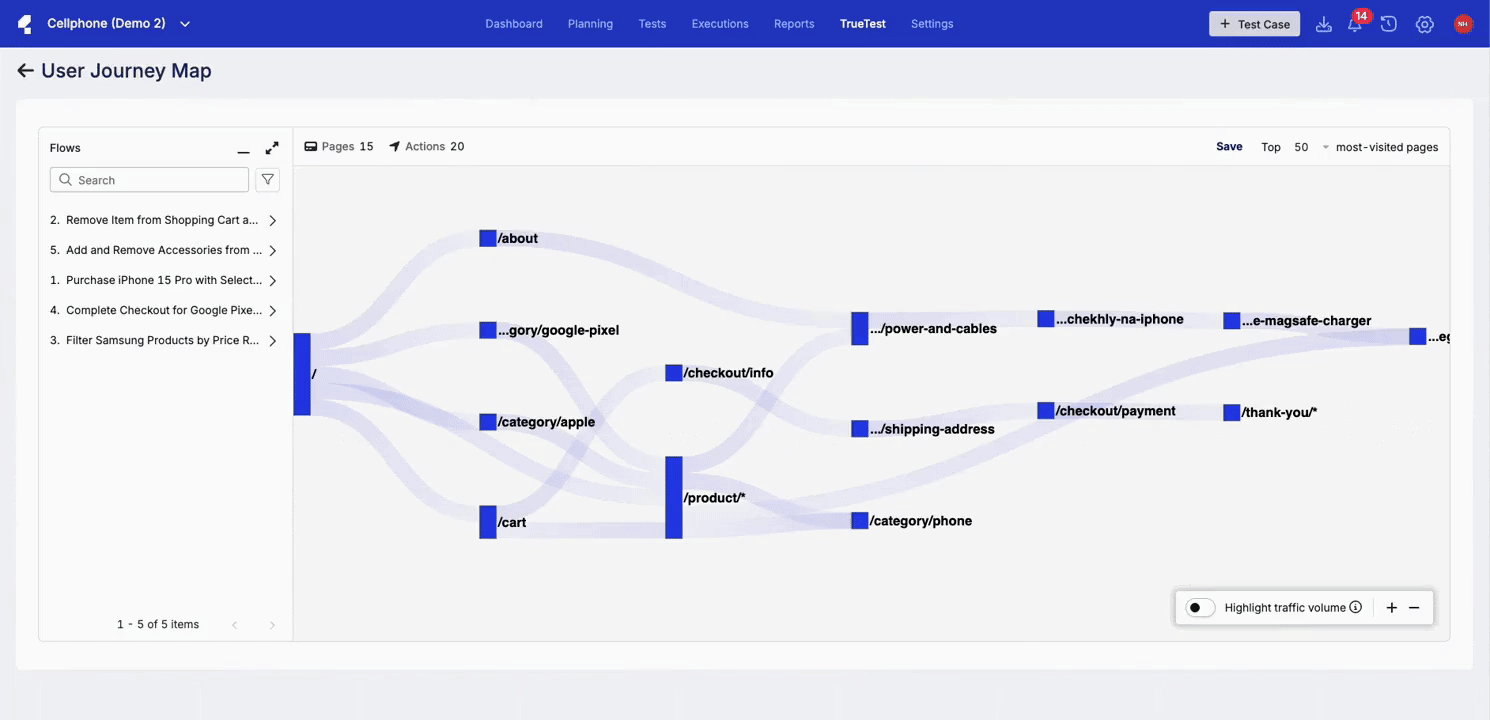Image resolution: width=1490 pixels, height=720 pixels.
Task: Select the root / page node
Action: [302, 374]
